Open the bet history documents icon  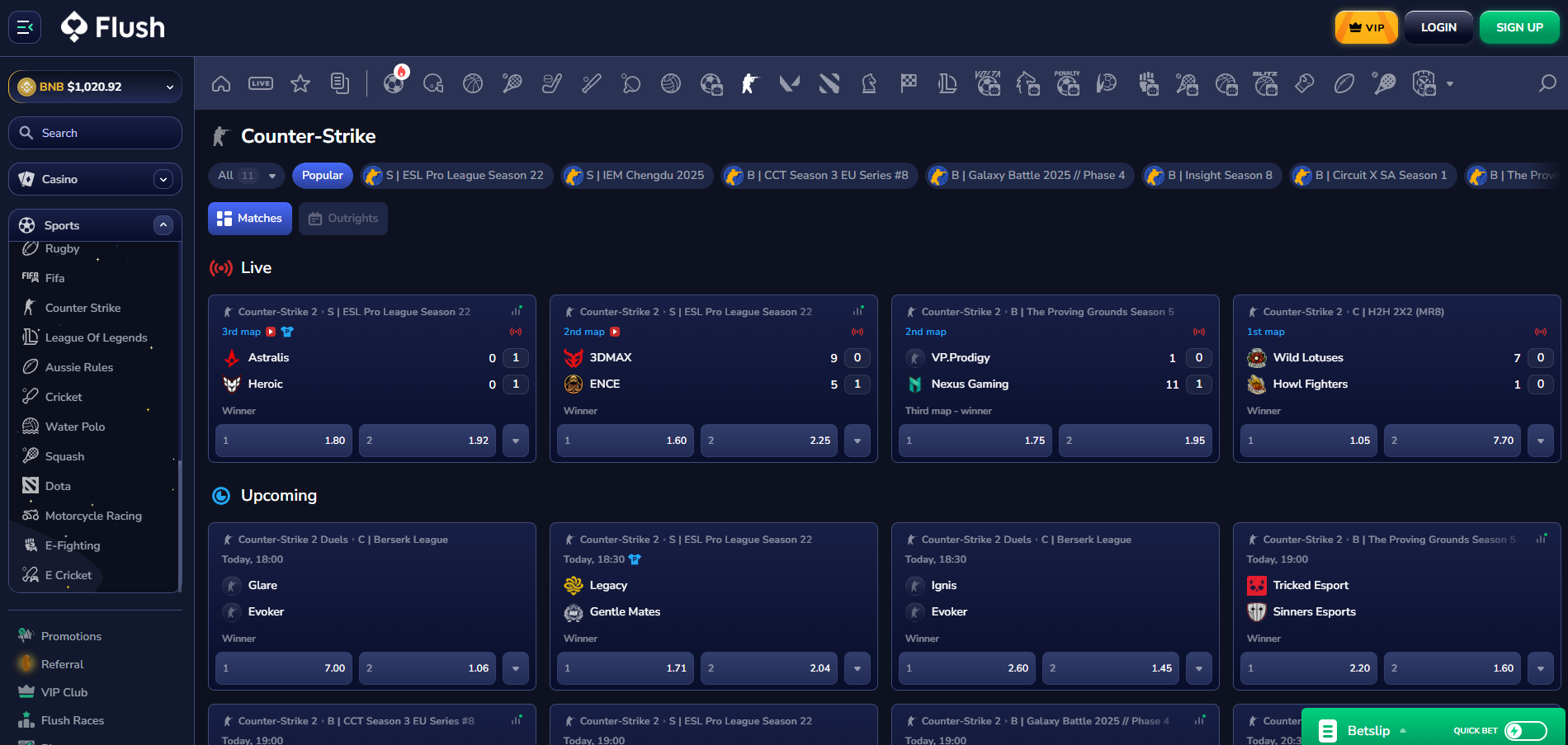340,83
